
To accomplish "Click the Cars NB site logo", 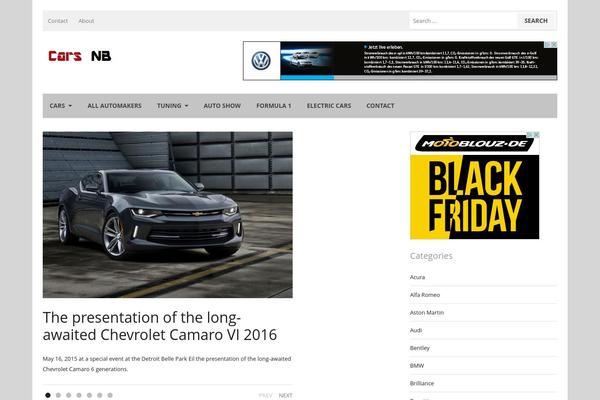I will pyautogui.click(x=80, y=56).
